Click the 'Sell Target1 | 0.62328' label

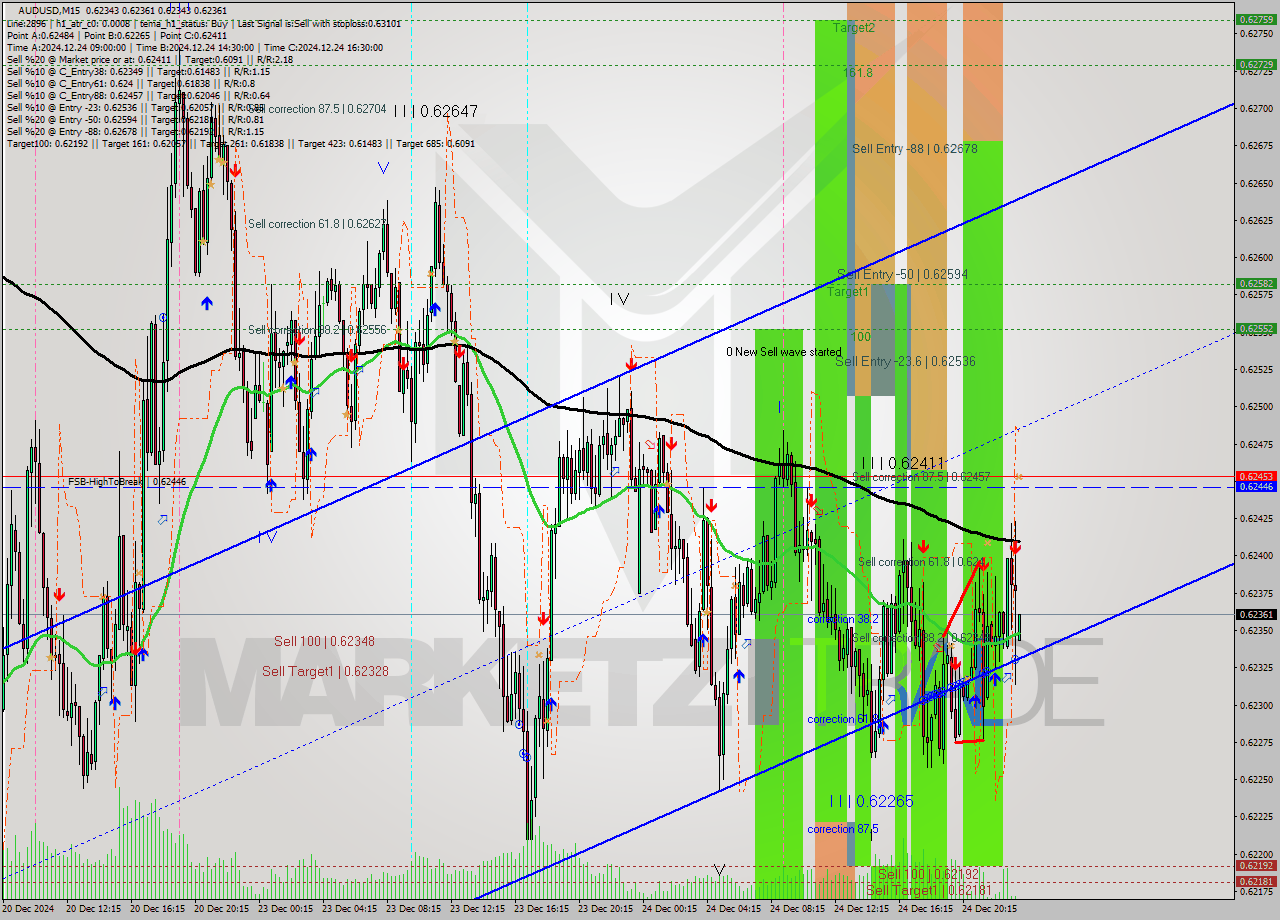pyautogui.click(x=326, y=671)
